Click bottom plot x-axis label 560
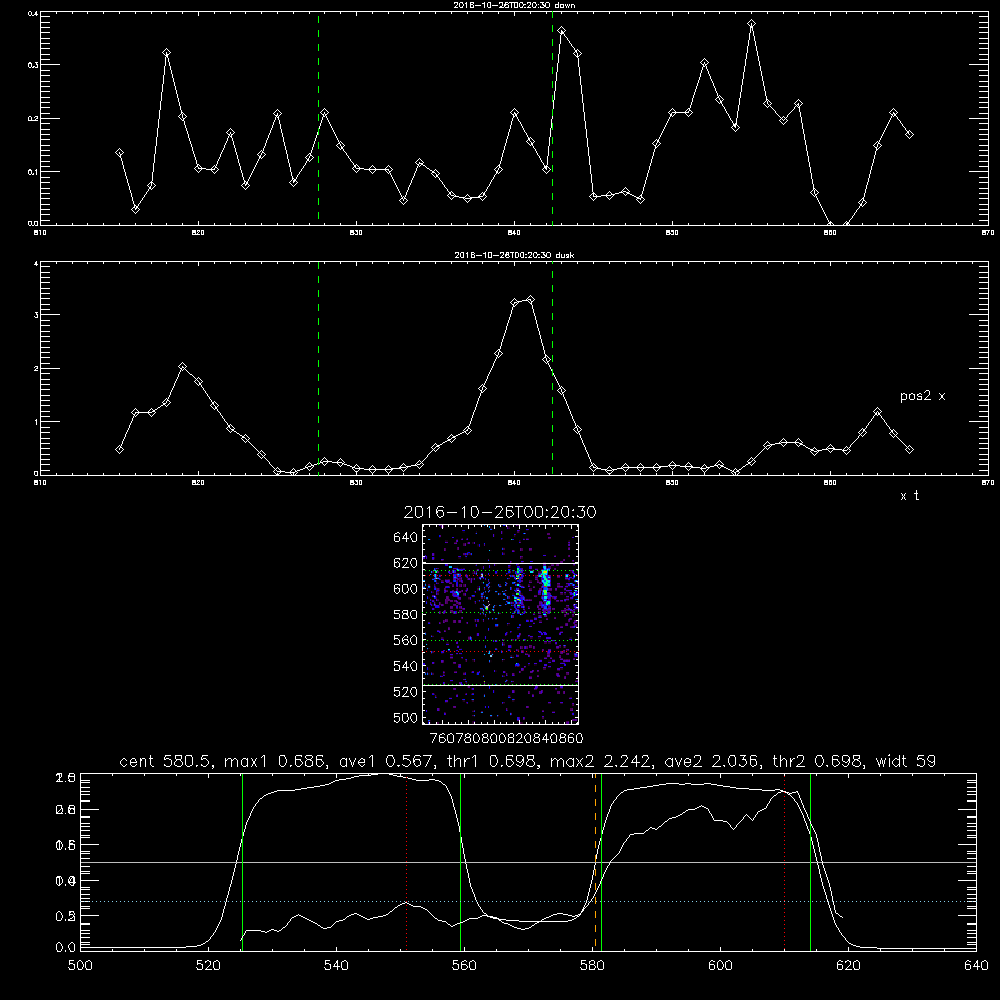Screen dimensions: 1000x1000 coord(464,966)
